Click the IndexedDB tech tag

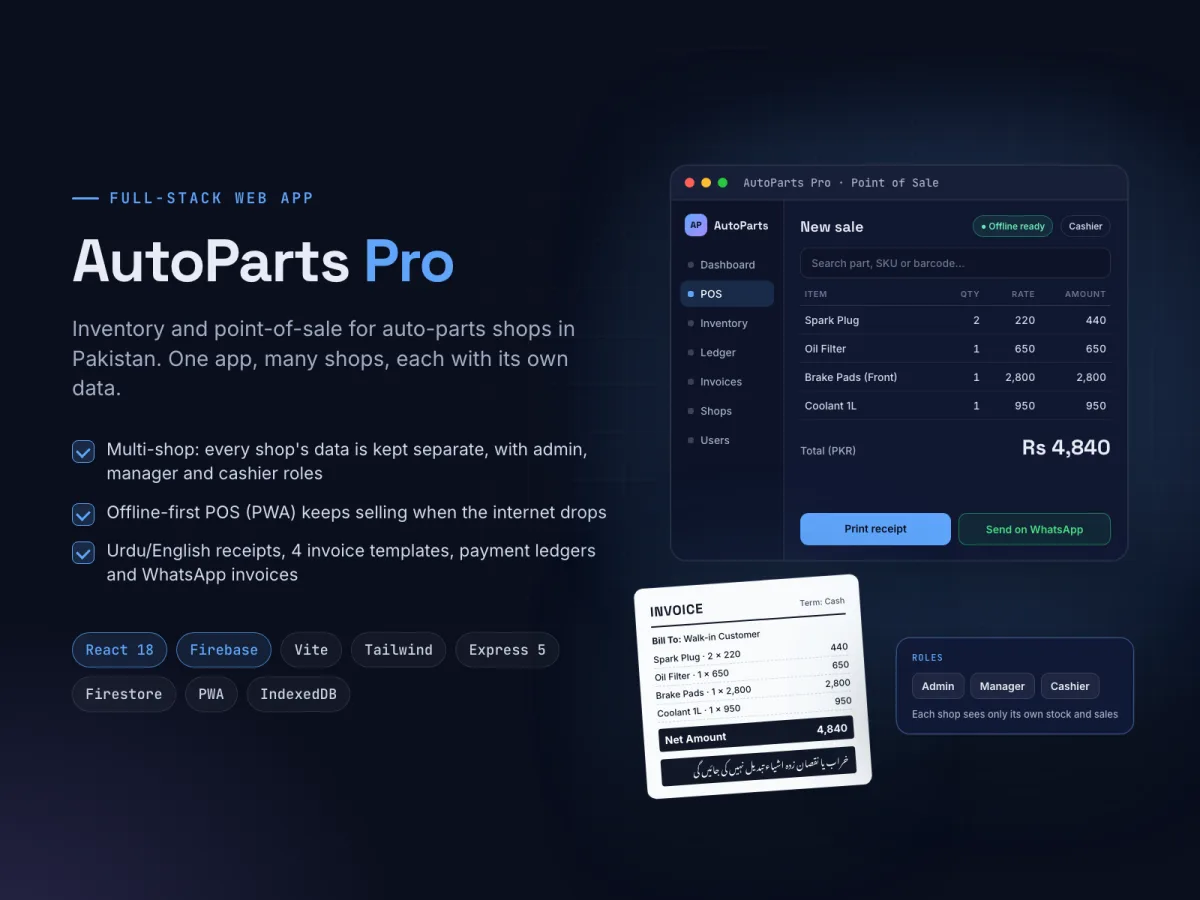[x=298, y=694]
